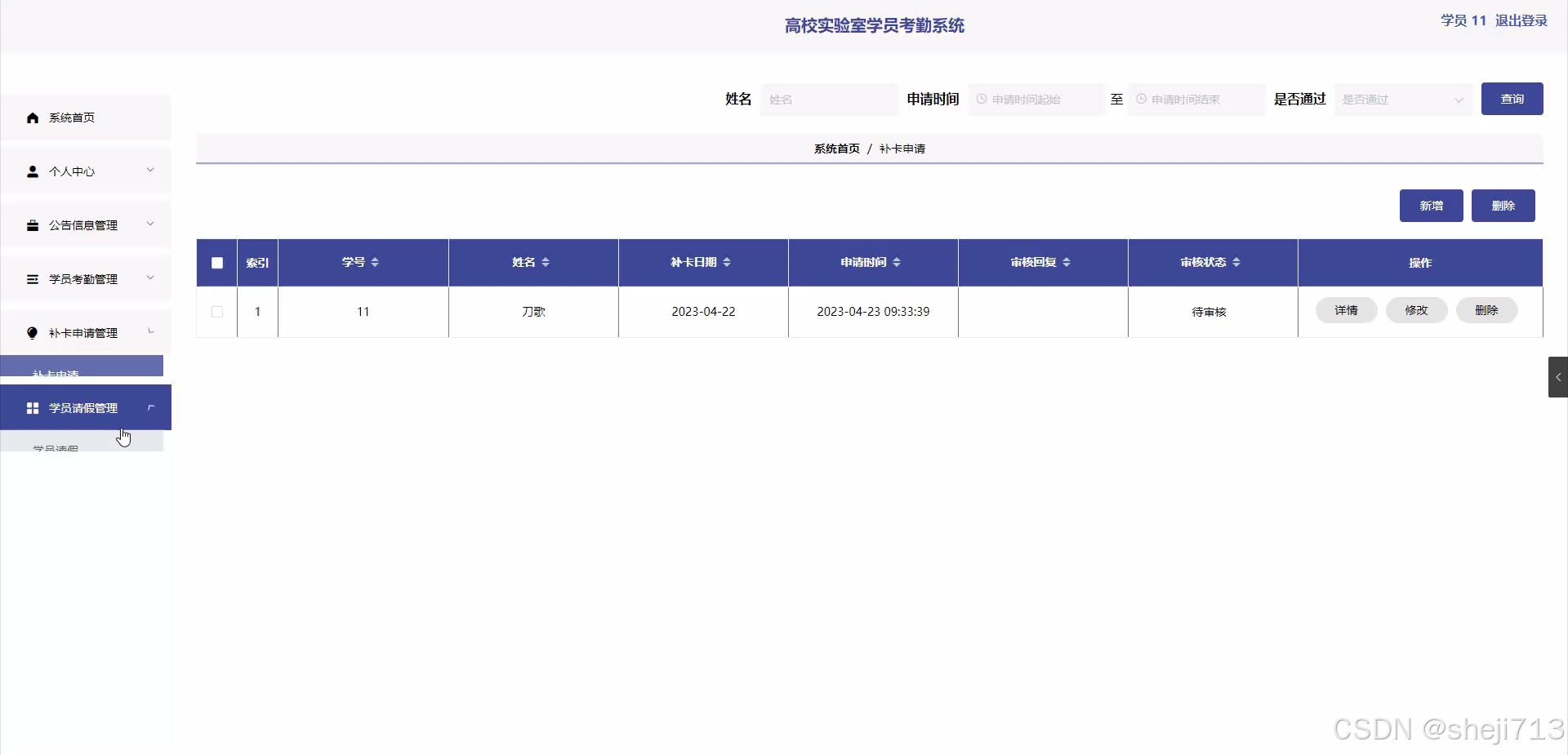Select the 系统首页 home icon

pos(33,118)
